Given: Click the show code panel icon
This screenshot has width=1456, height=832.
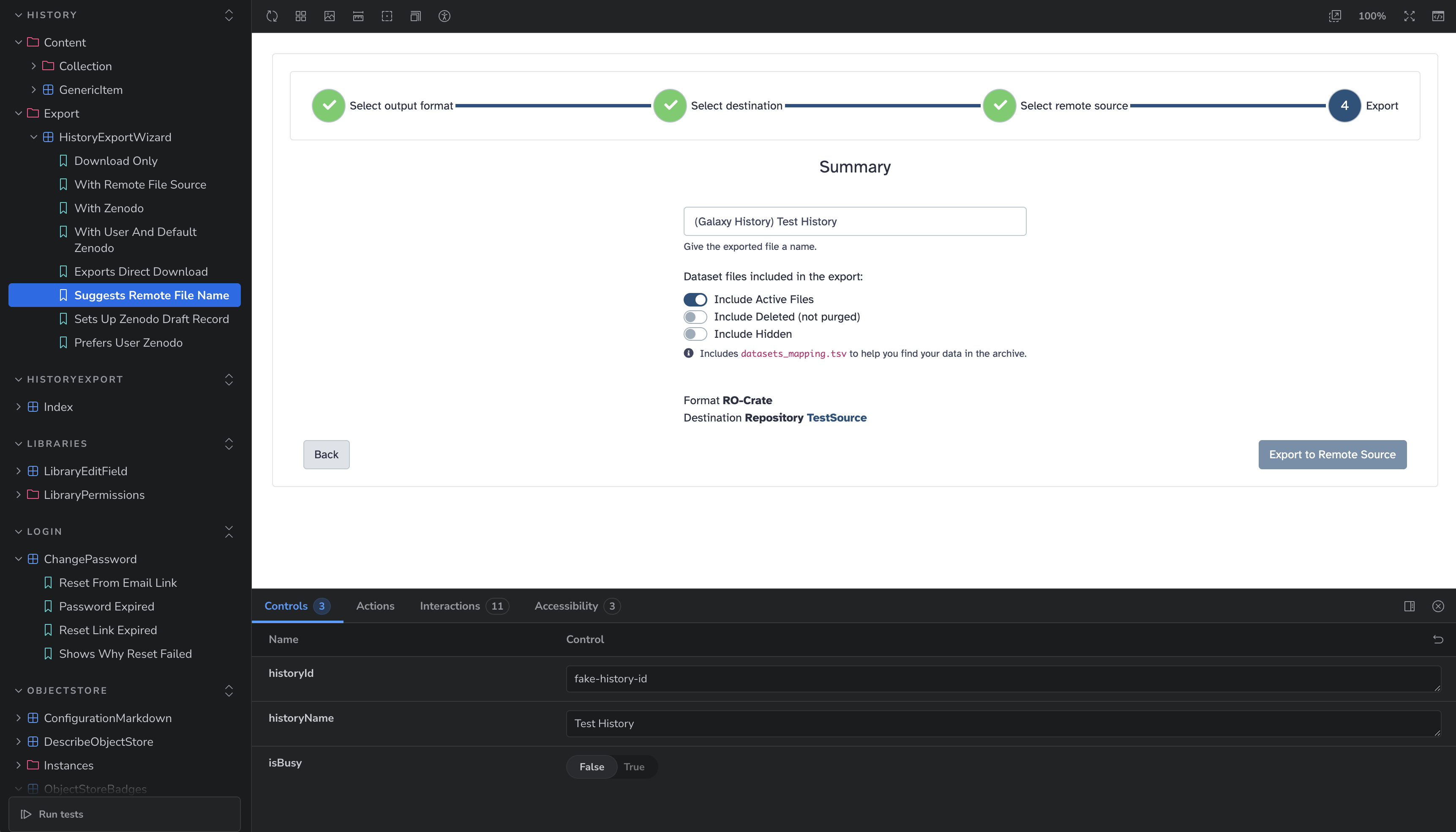Looking at the screenshot, I should 1438,16.
